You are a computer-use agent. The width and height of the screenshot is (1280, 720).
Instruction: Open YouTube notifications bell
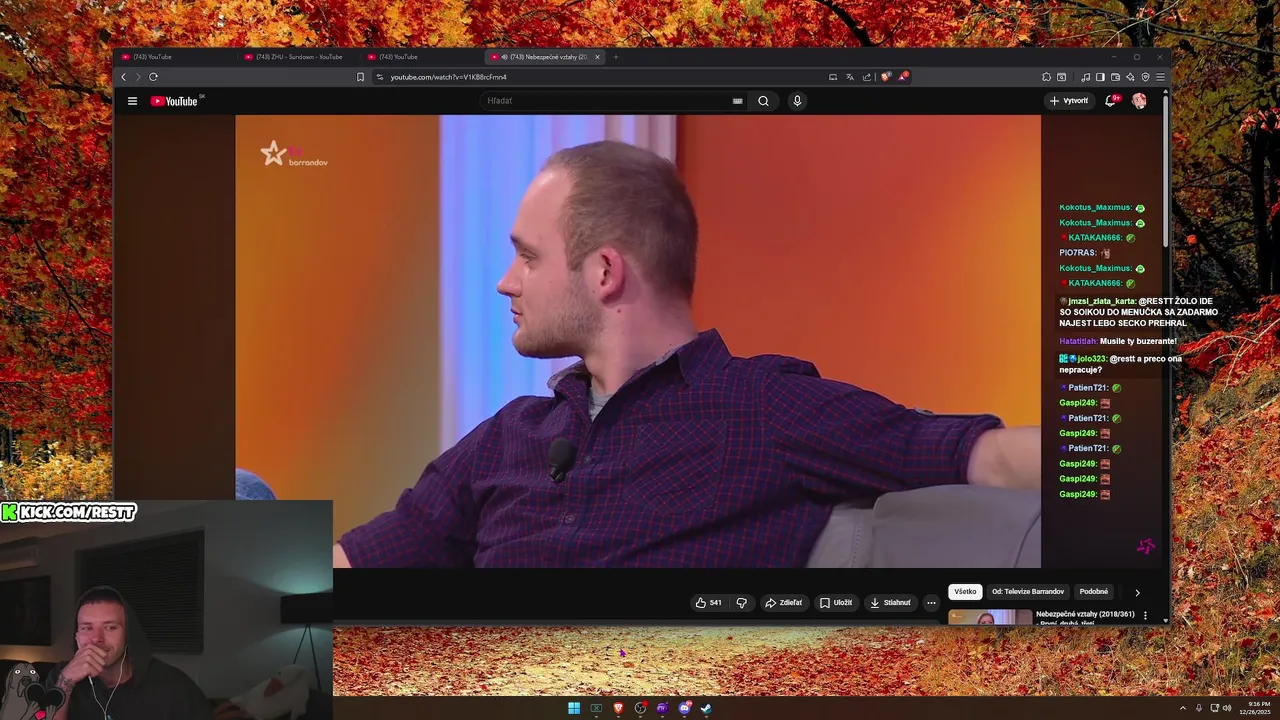(x=1112, y=101)
